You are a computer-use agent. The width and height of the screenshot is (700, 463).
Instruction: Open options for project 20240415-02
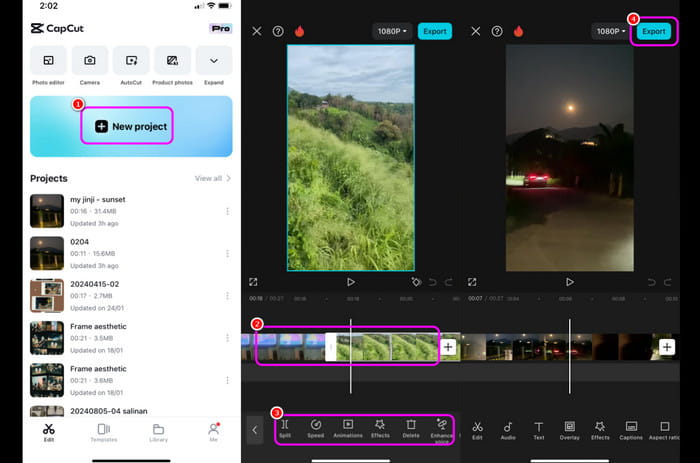[x=228, y=296]
